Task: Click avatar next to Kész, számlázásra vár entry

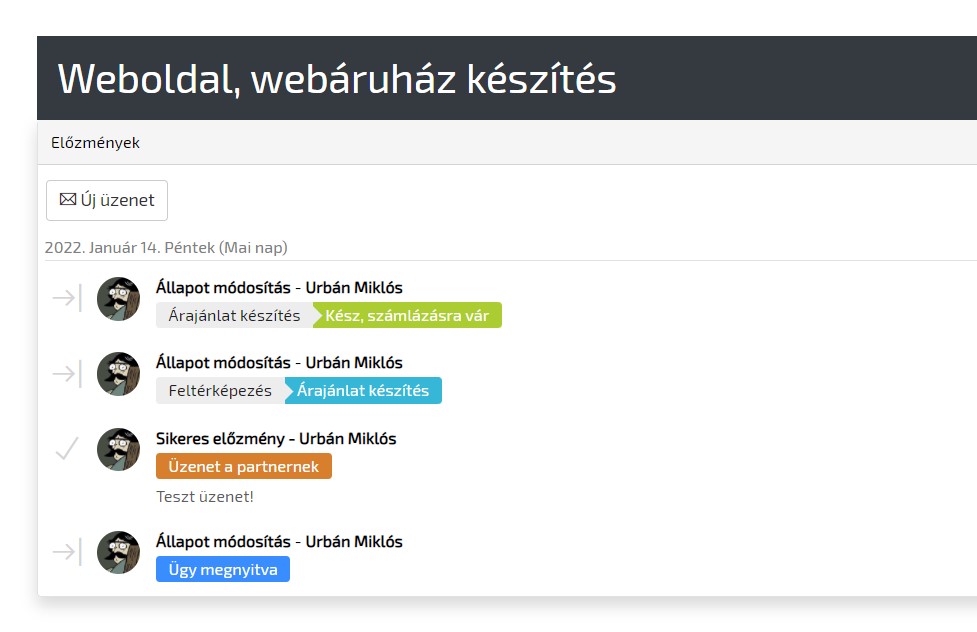Action: (118, 299)
